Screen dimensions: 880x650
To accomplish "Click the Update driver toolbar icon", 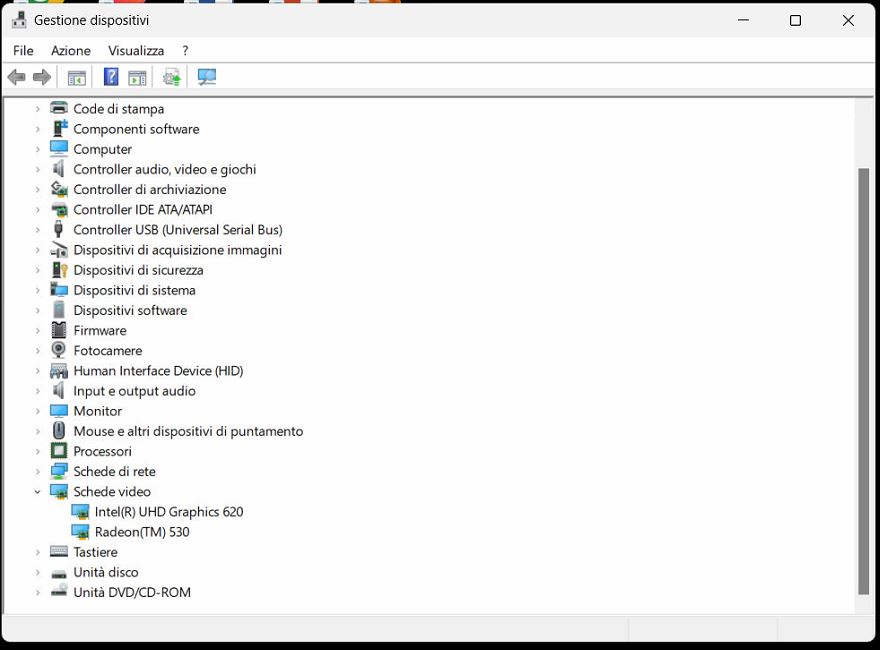I will (172, 77).
